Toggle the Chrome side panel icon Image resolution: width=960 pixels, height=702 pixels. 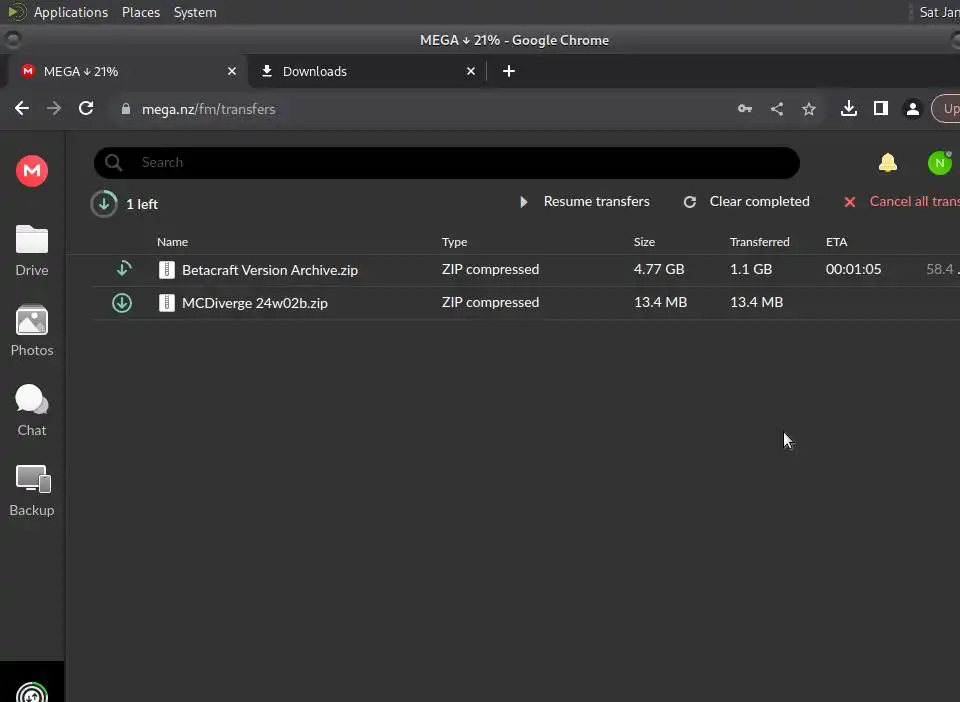880,109
